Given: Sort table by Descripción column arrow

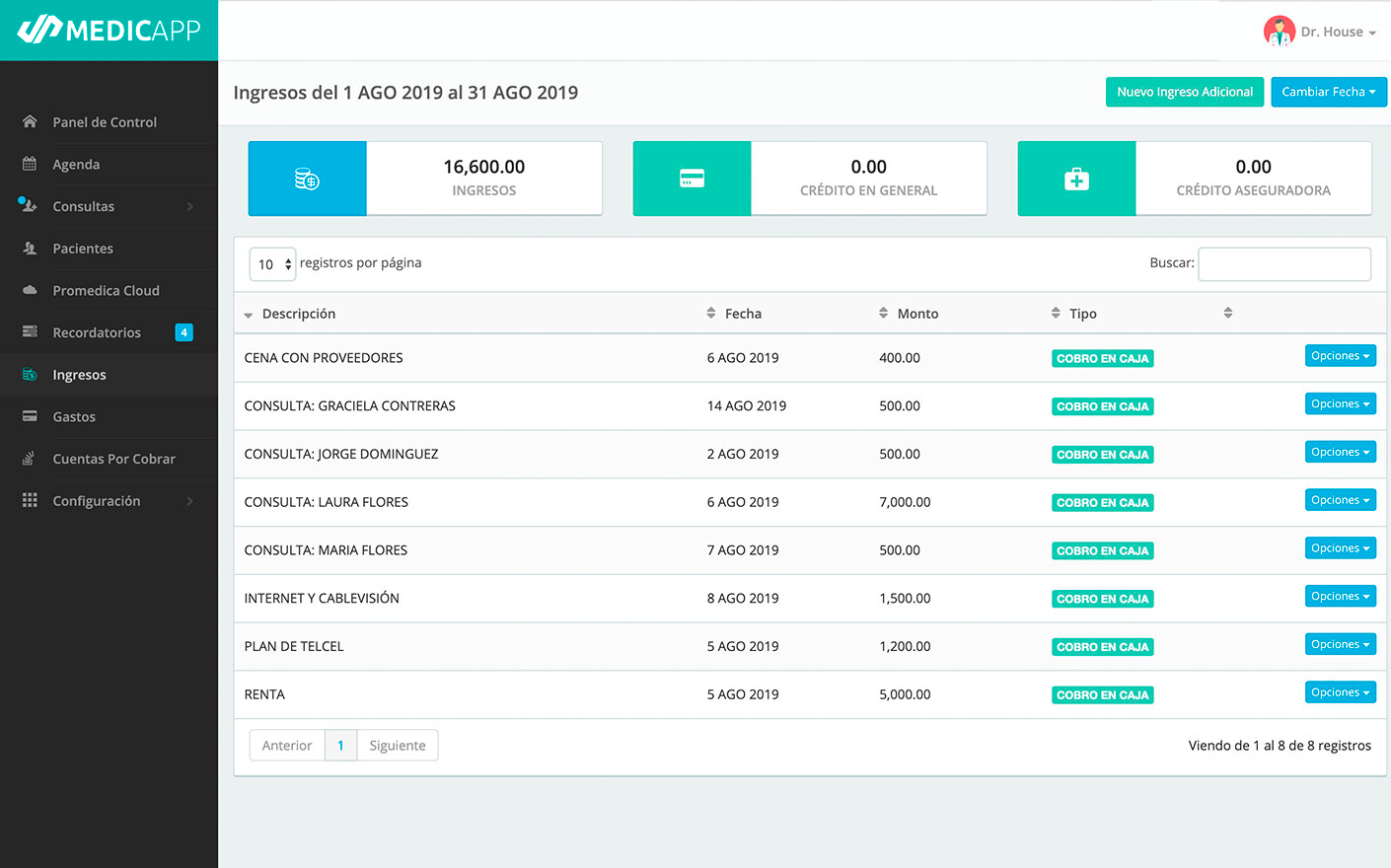Looking at the screenshot, I should coord(249,315).
